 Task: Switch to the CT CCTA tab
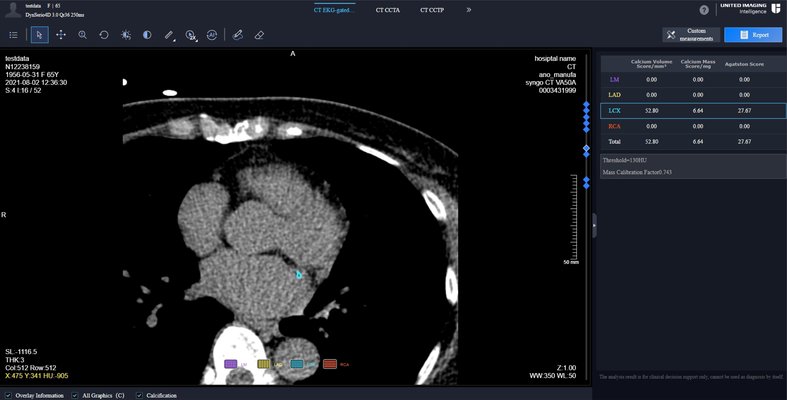pyautogui.click(x=387, y=10)
